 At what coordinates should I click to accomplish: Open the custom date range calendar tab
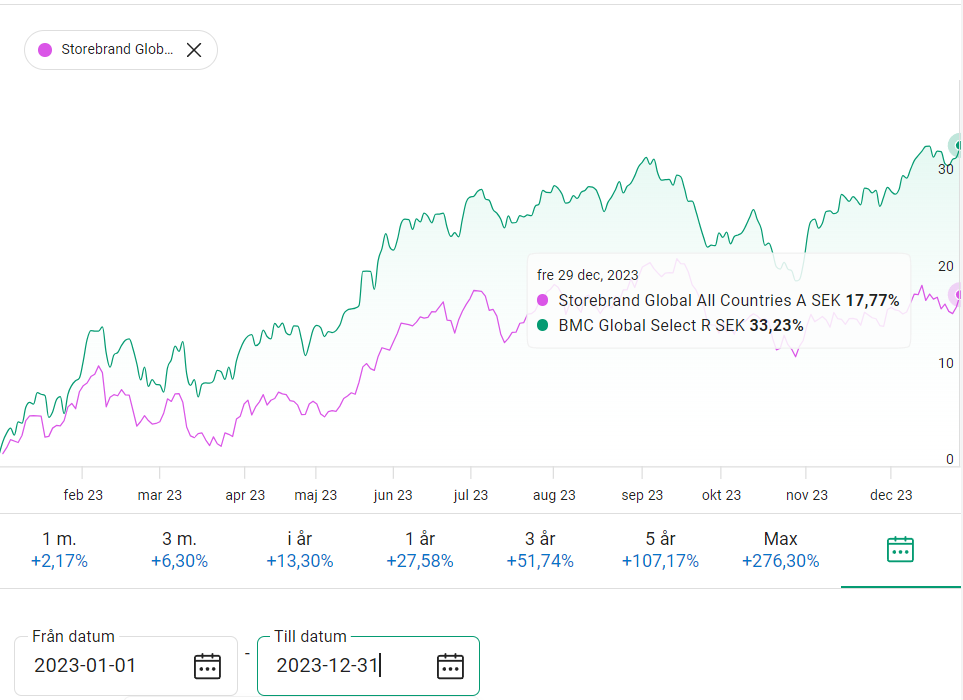(x=900, y=549)
